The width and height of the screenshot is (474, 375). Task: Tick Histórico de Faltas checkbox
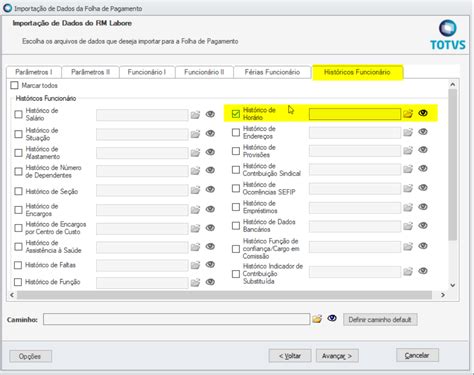point(18,265)
